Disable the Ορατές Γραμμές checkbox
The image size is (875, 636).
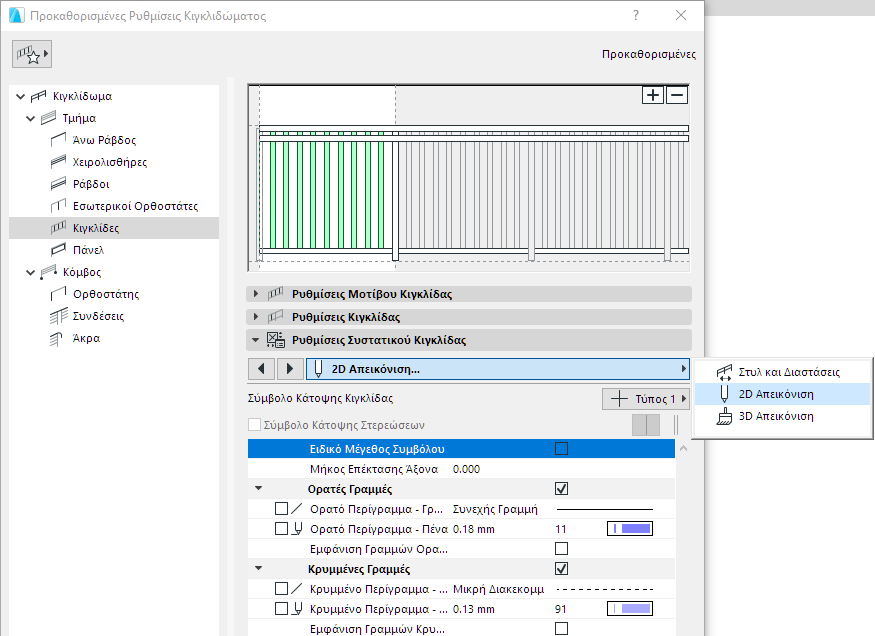coord(562,488)
